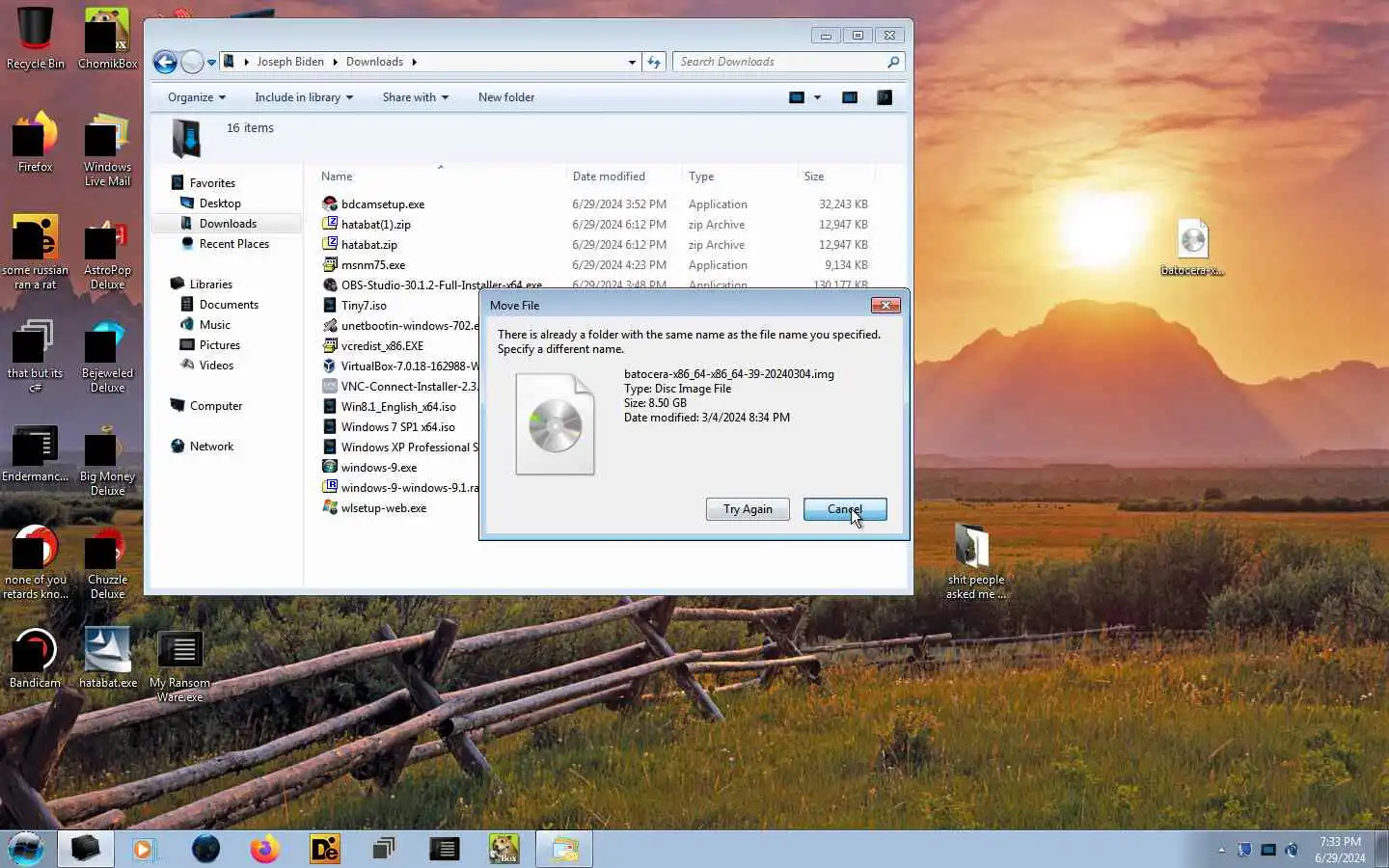Click the Big Money Deluxe desktop icon
The image size is (1389, 868).
[107, 460]
